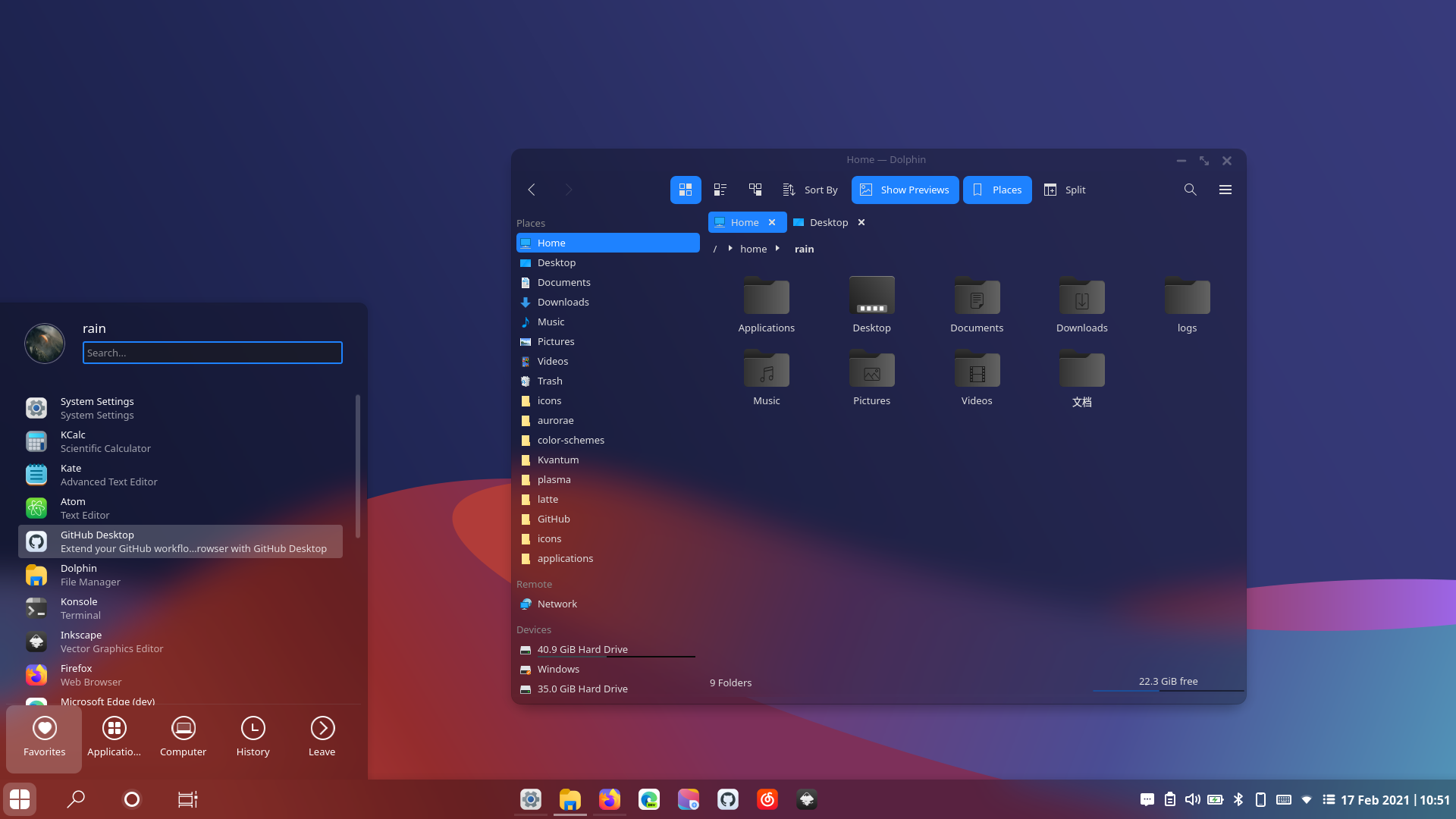Switch to Icons view mode in Dolphin
The image size is (1456, 819).
[x=685, y=190]
